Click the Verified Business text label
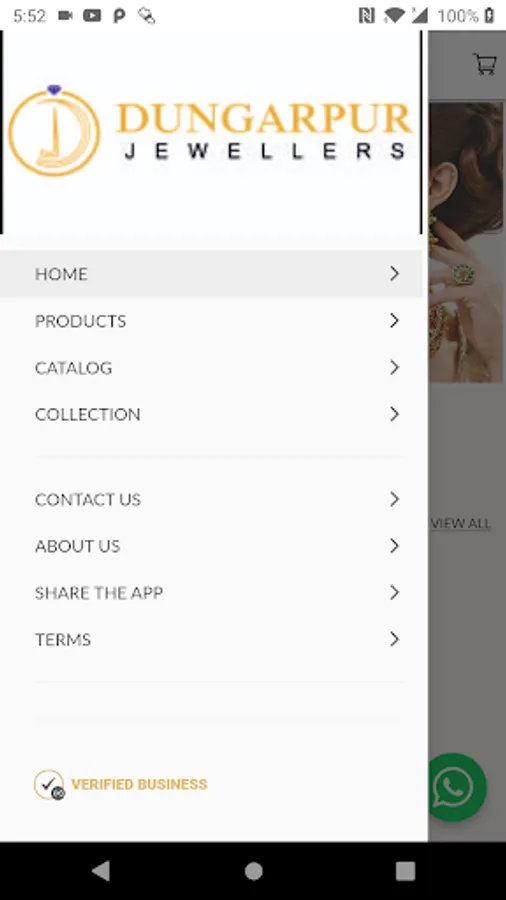 (x=139, y=785)
